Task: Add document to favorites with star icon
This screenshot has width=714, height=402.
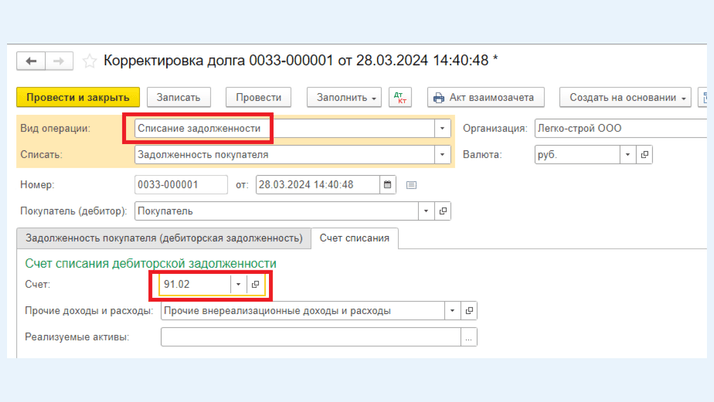Action: click(x=90, y=61)
